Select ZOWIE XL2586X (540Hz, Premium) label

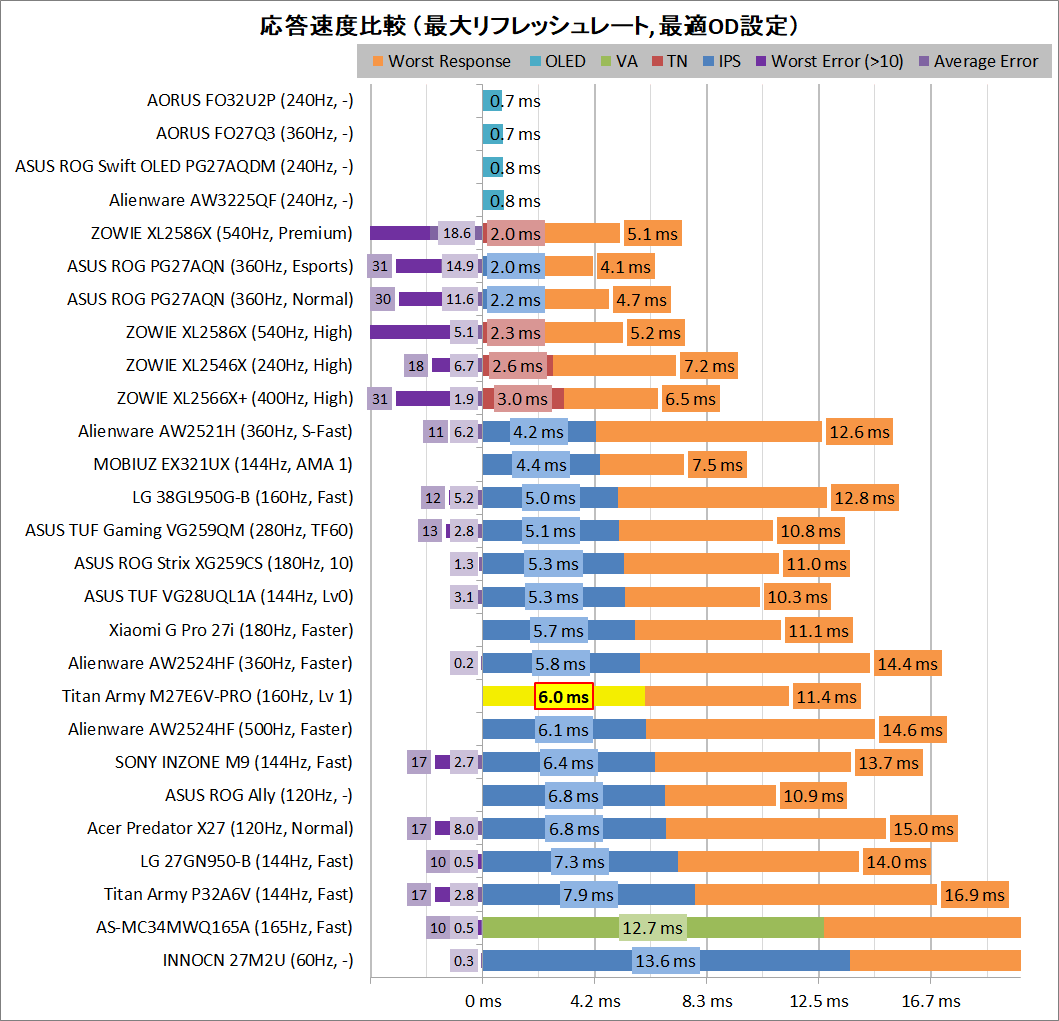222,234
